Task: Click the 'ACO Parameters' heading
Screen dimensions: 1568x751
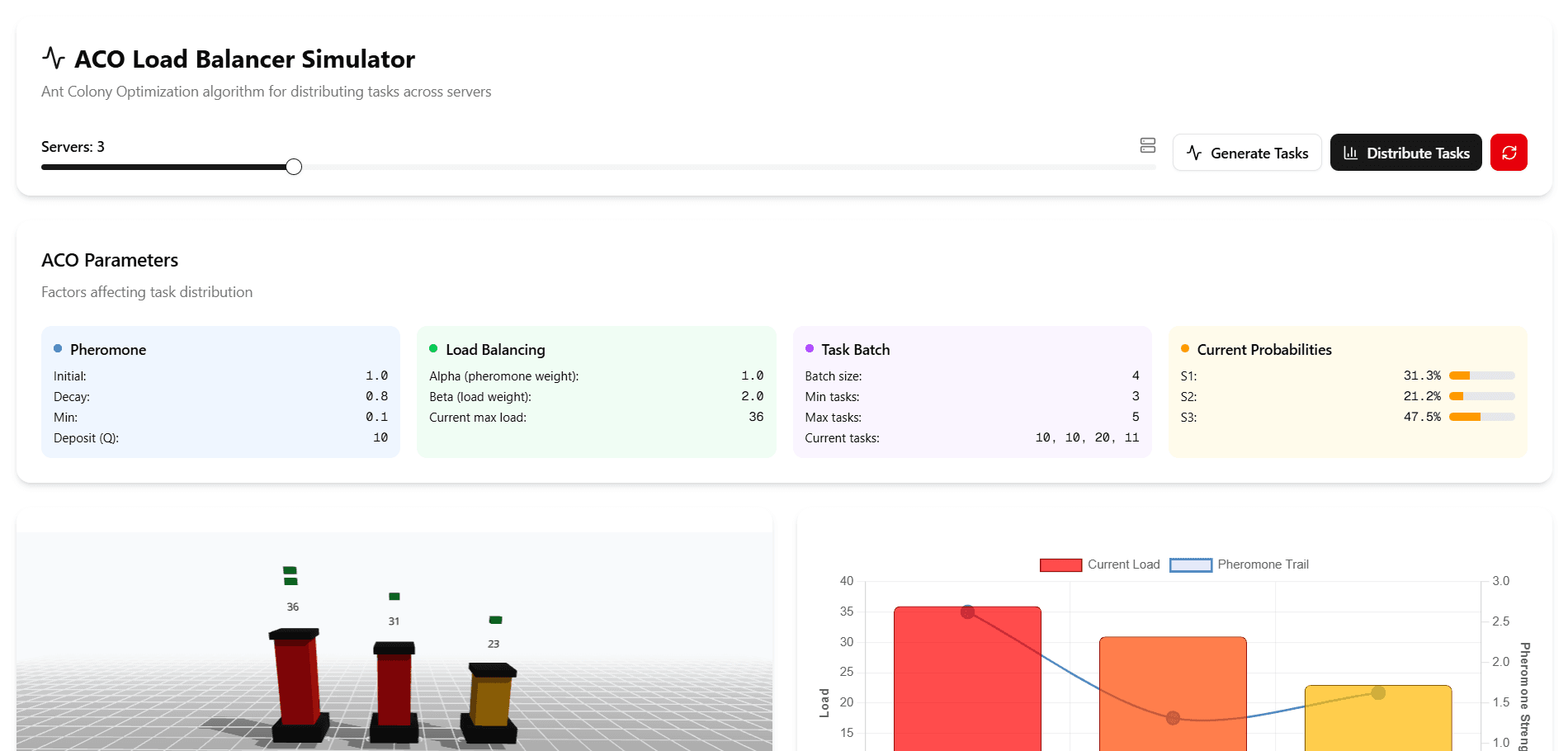Action: [x=110, y=260]
